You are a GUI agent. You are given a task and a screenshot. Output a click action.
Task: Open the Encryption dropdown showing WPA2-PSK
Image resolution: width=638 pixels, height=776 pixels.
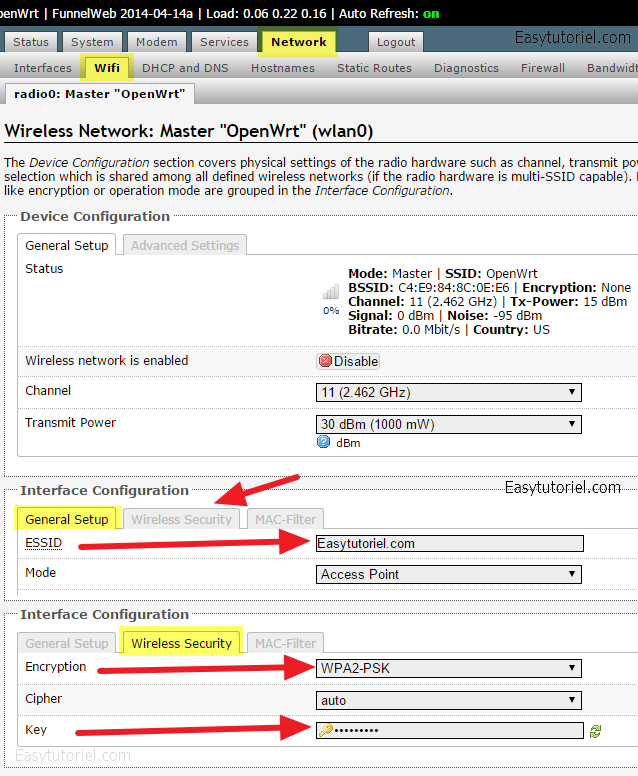448,668
